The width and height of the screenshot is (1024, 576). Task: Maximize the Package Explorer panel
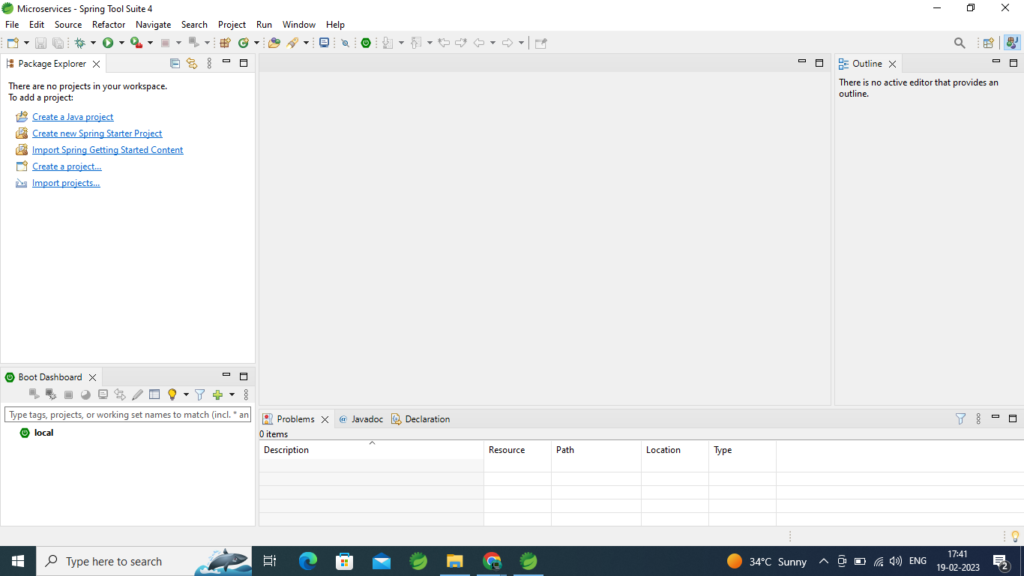[244, 63]
